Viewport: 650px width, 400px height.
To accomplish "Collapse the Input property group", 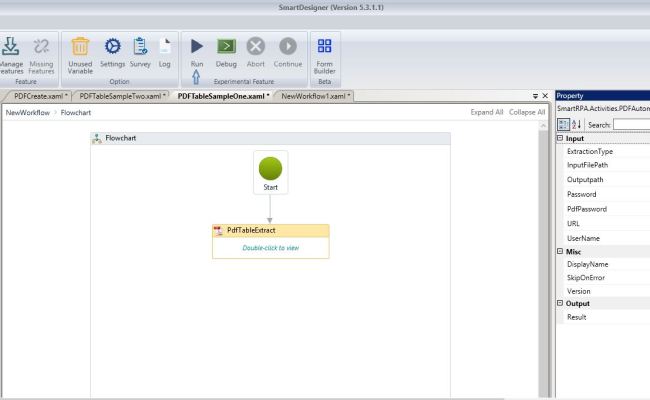I will point(560,138).
